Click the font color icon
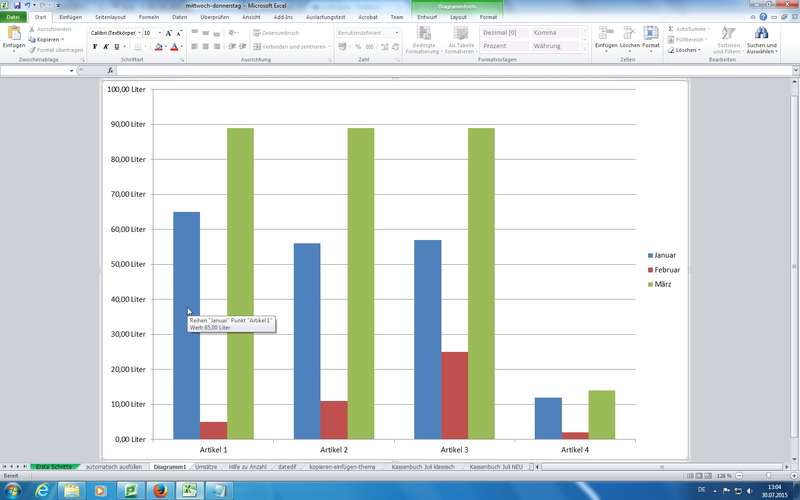The width and height of the screenshot is (800, 500). [173, 47]
